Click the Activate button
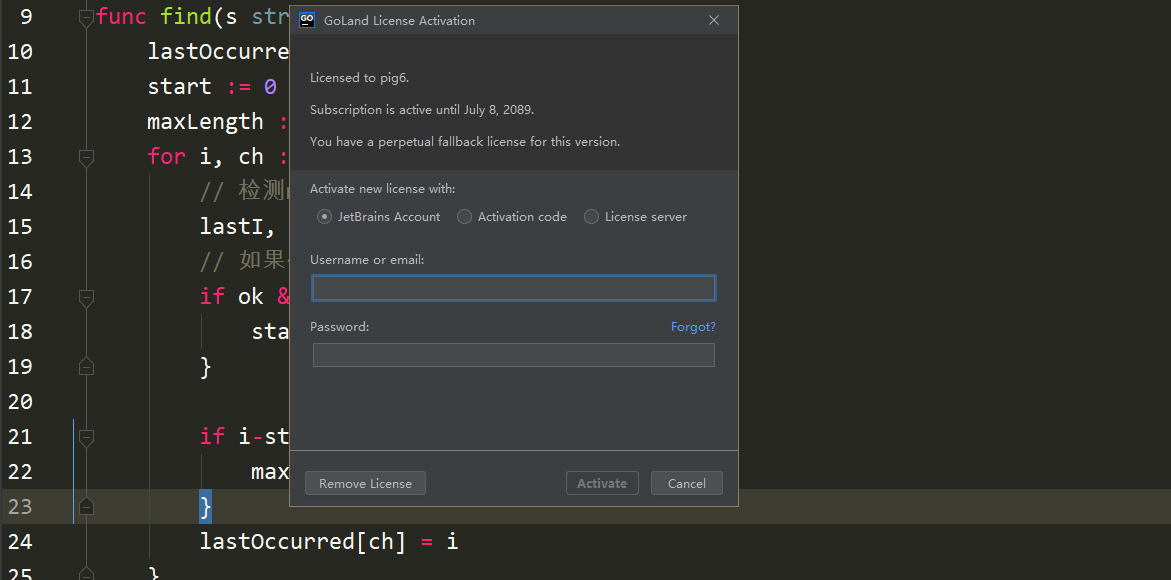Screen dimensions: 1171x580 [602, 483]
